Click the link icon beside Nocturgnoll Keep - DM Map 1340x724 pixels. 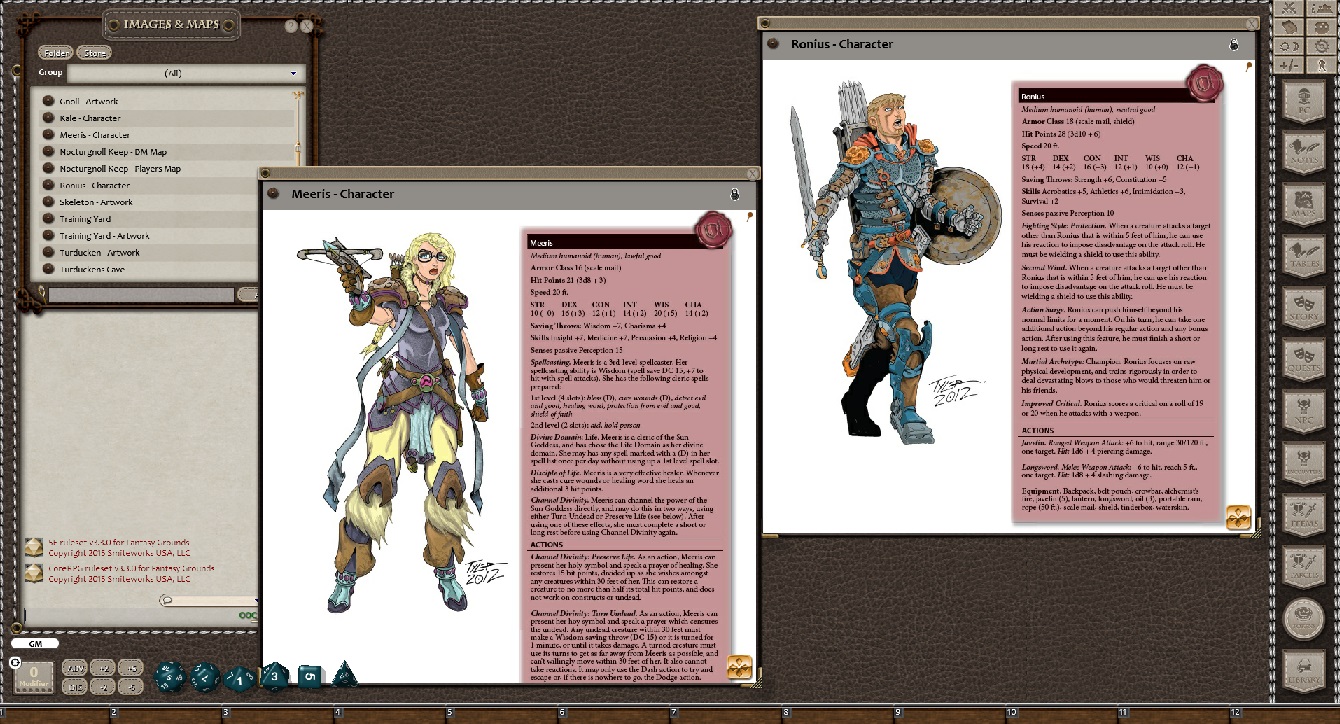pyautogui.click(x=47, y=152)
